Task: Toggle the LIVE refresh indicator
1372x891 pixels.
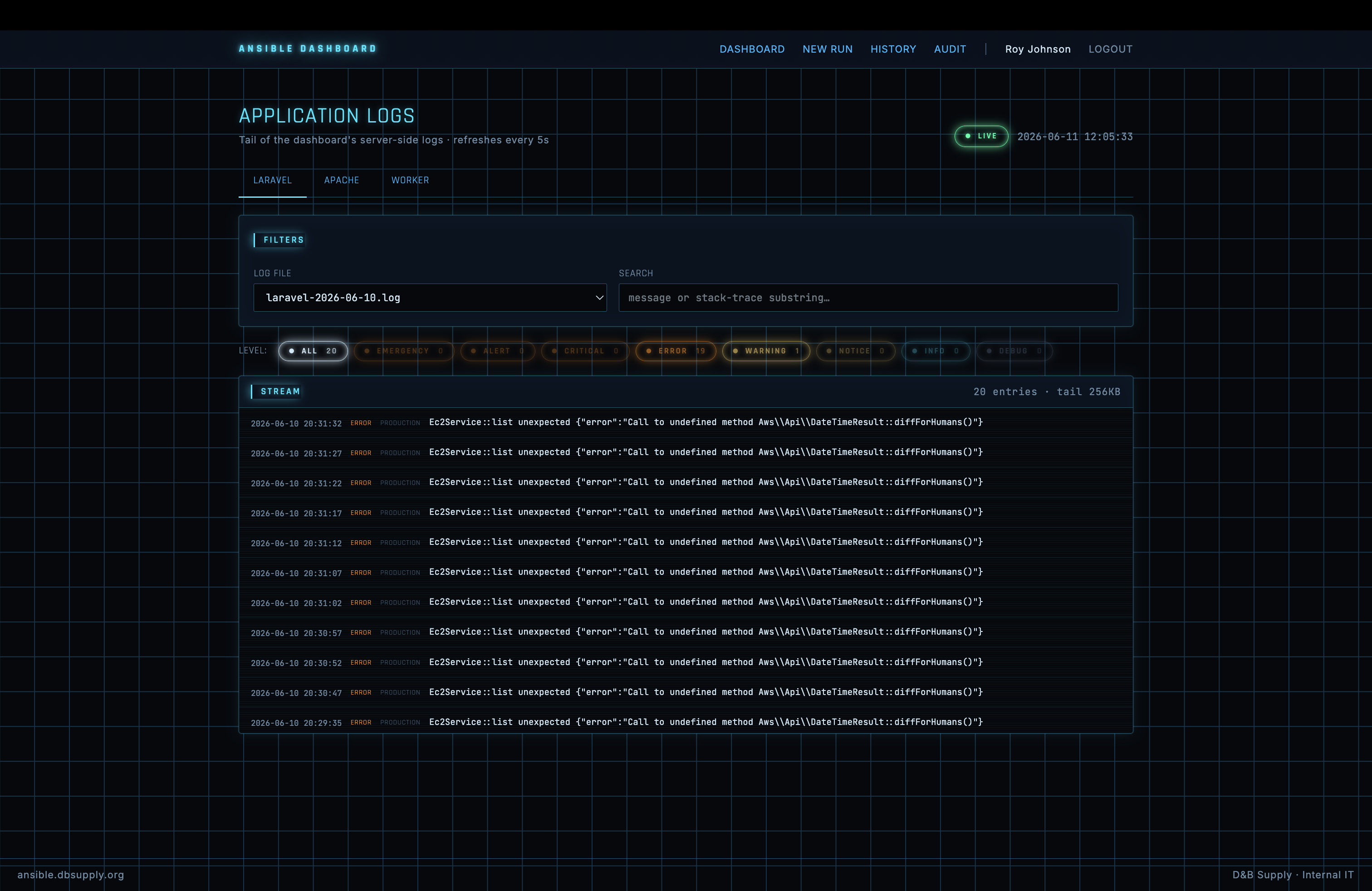Action: [x=981, y=136]
